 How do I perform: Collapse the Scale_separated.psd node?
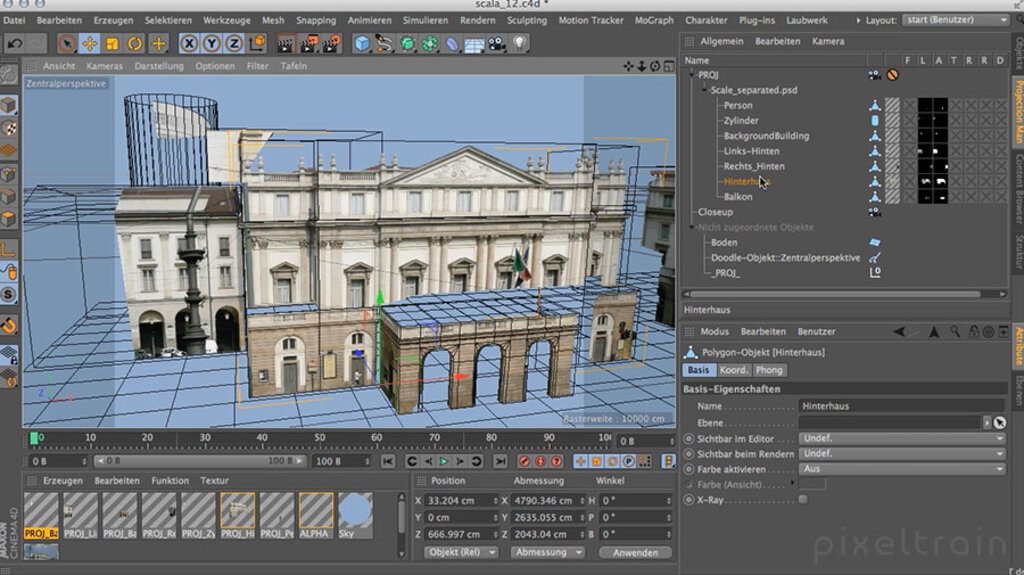point(705,90)
